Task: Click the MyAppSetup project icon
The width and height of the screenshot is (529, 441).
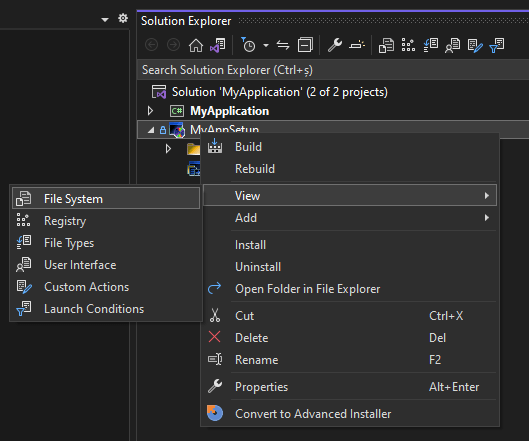Action: [x=177, y=130]
